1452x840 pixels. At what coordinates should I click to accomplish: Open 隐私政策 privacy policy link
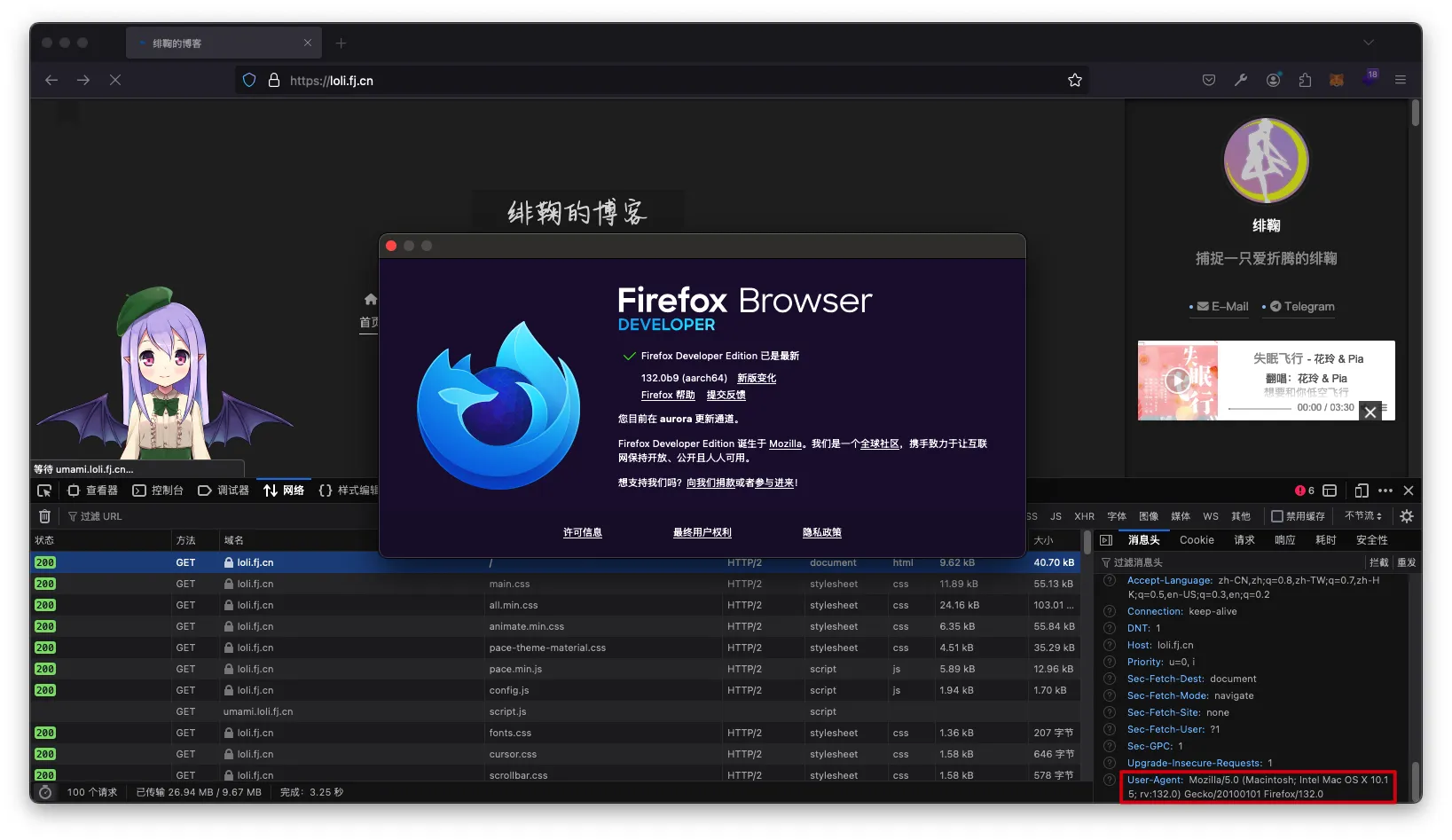point(822,532)
